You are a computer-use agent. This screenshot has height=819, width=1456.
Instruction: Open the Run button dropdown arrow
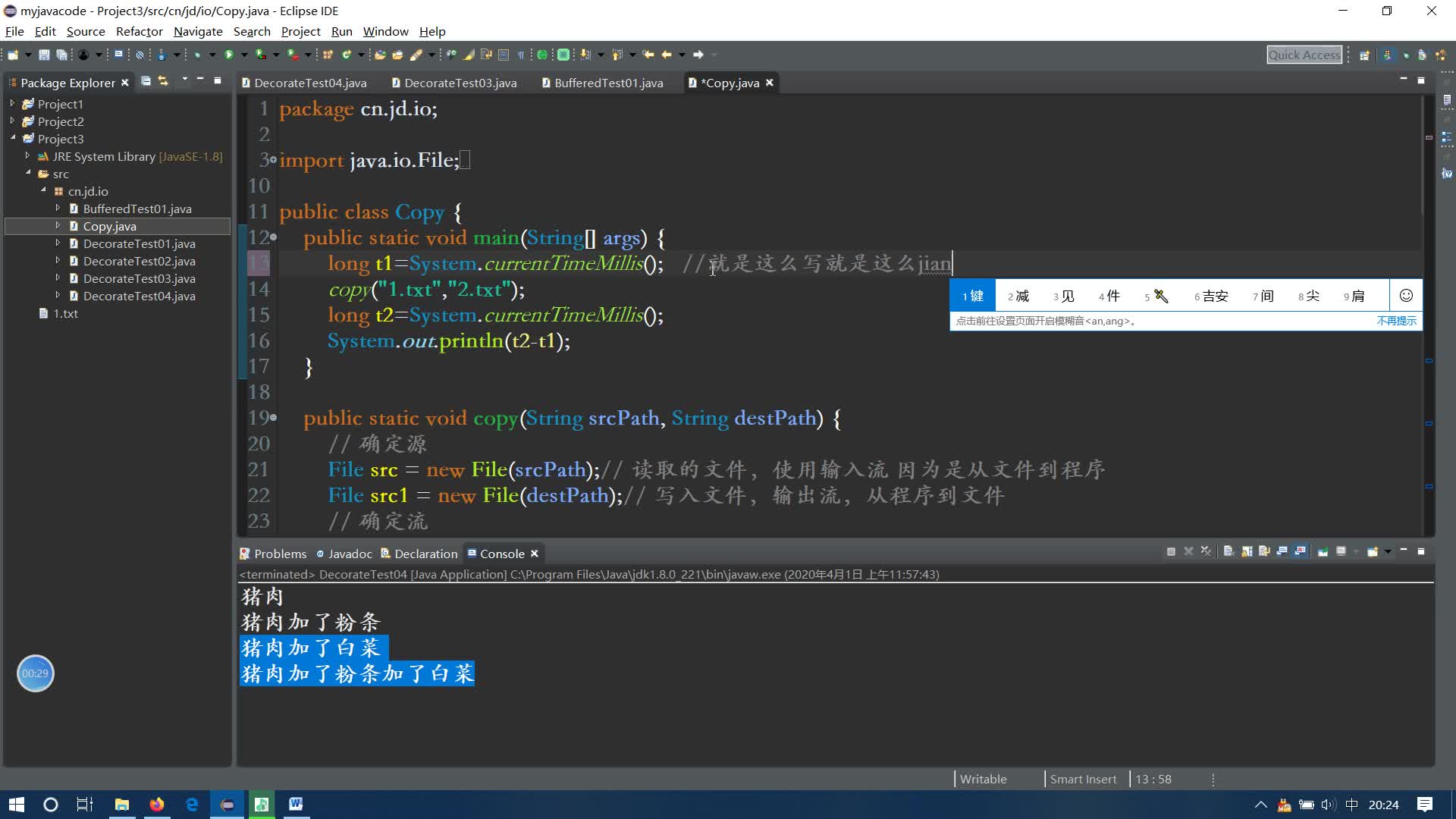tap(243, 55)
